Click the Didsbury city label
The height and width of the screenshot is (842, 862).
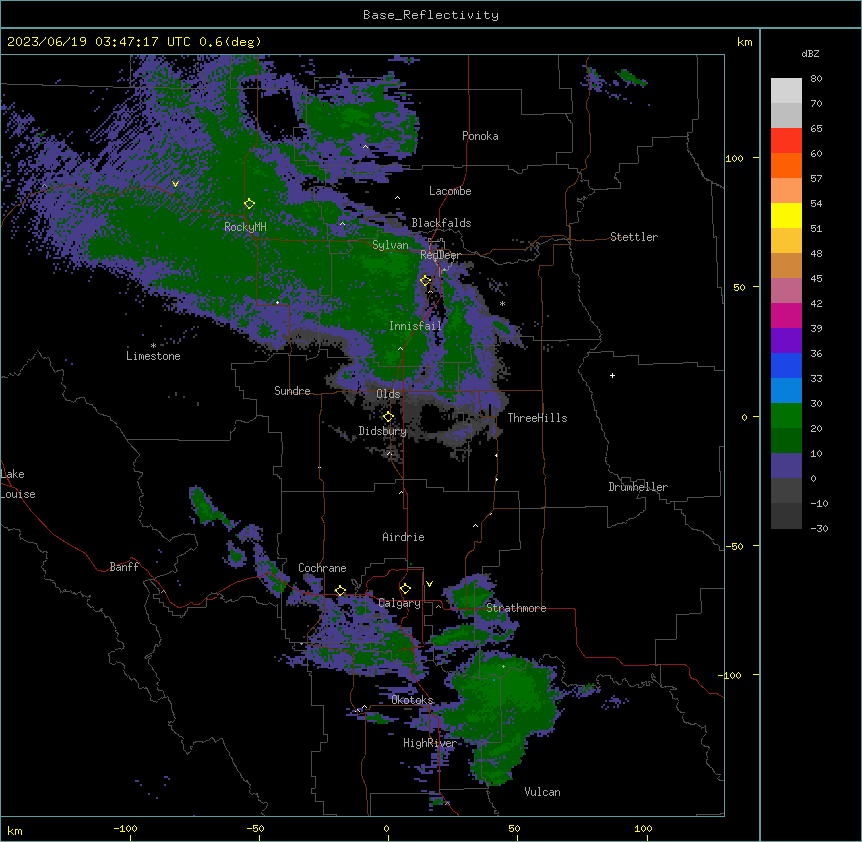382,431
